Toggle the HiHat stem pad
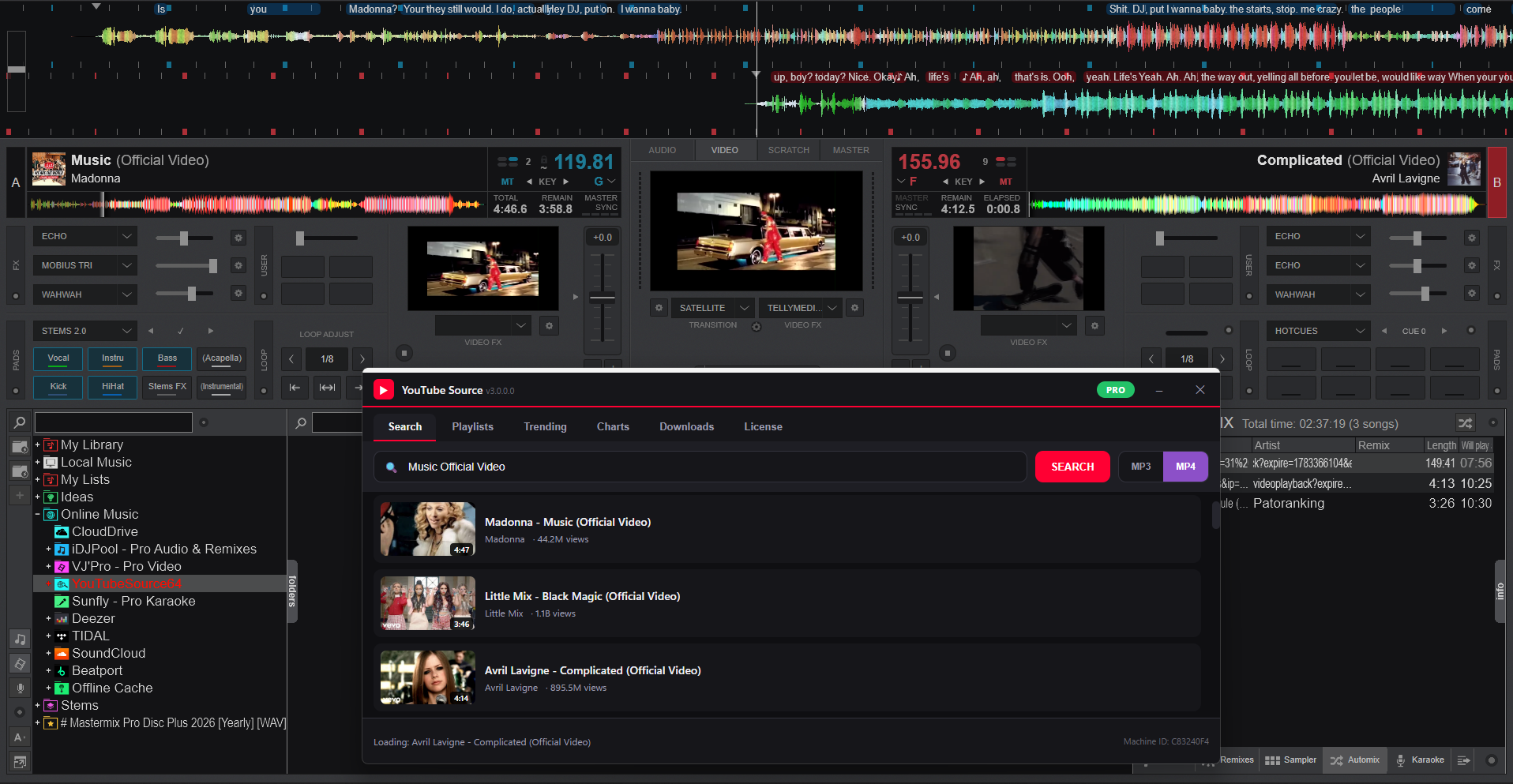This screenshot has height=784, width=1513. click(113, 387)
